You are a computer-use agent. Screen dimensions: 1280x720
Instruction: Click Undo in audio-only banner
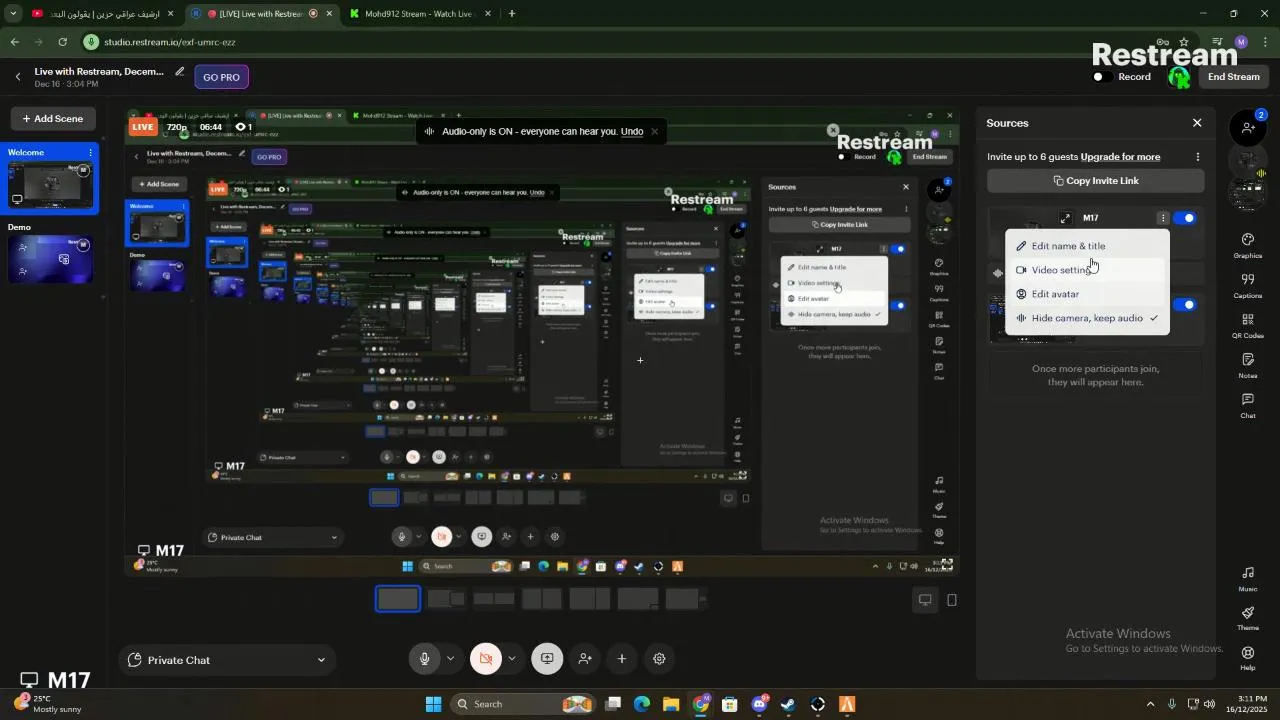pyautogui.click(x=632, y=132)
